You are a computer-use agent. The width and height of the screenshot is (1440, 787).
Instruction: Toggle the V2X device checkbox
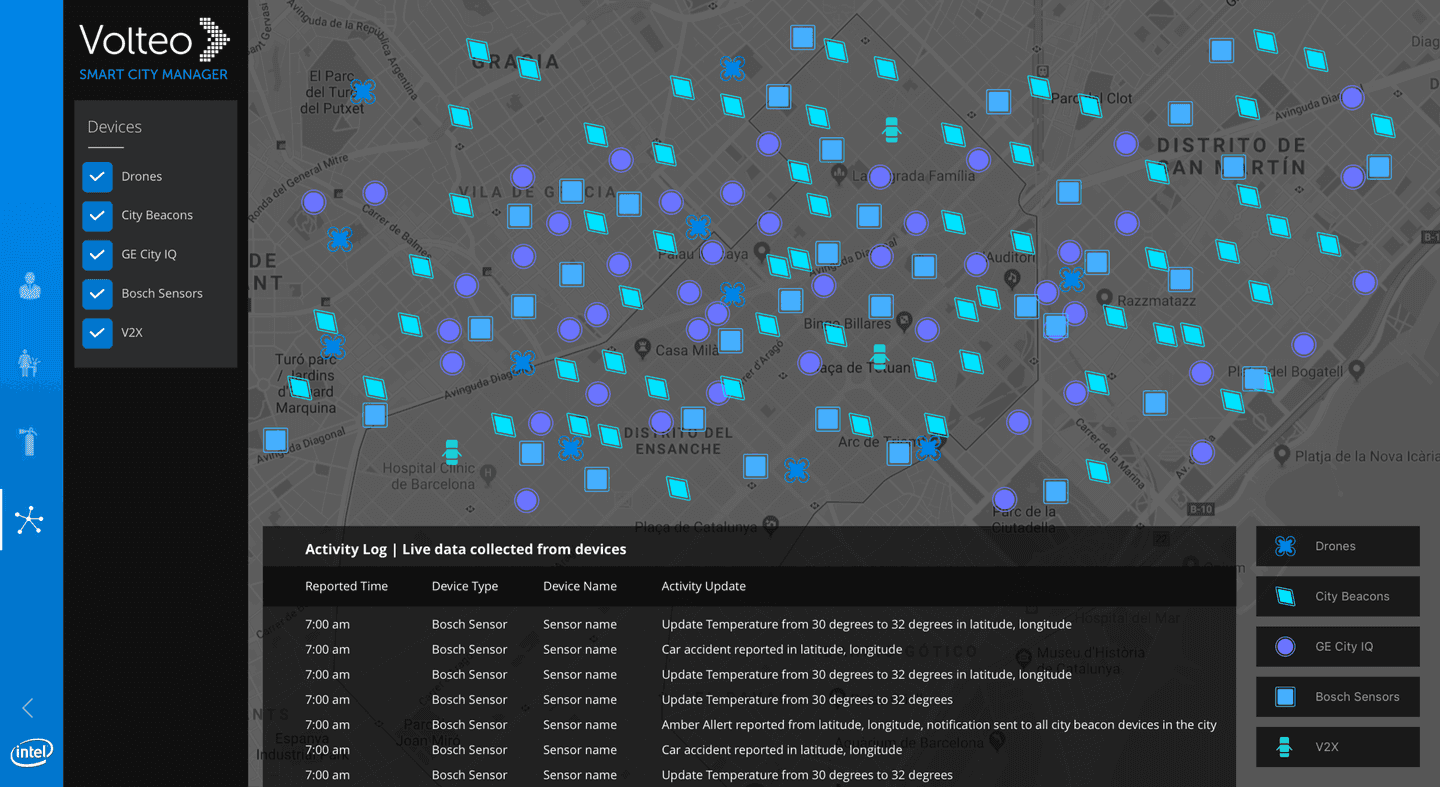pos(97,332)
